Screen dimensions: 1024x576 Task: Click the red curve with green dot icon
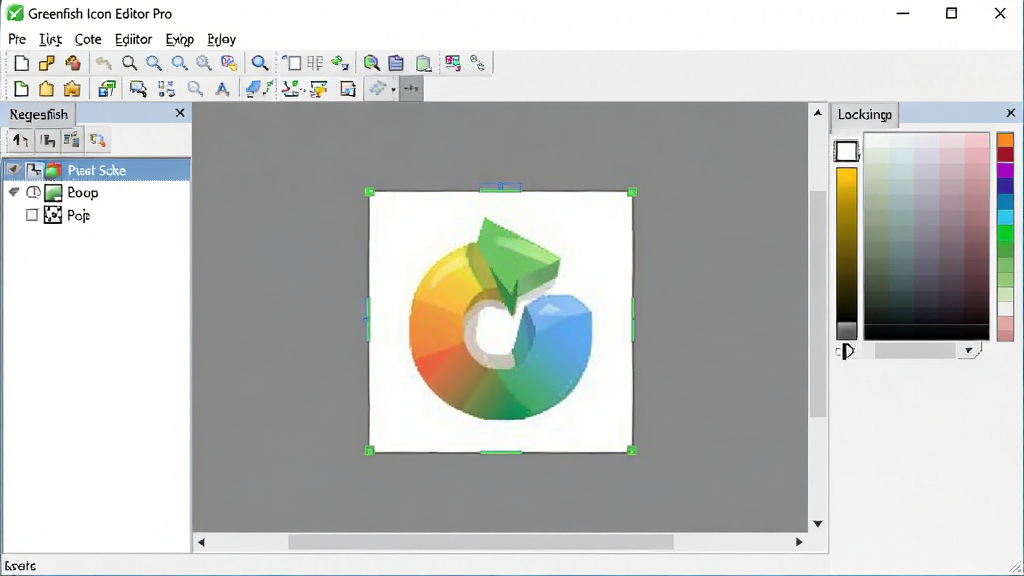click(291, 88)
